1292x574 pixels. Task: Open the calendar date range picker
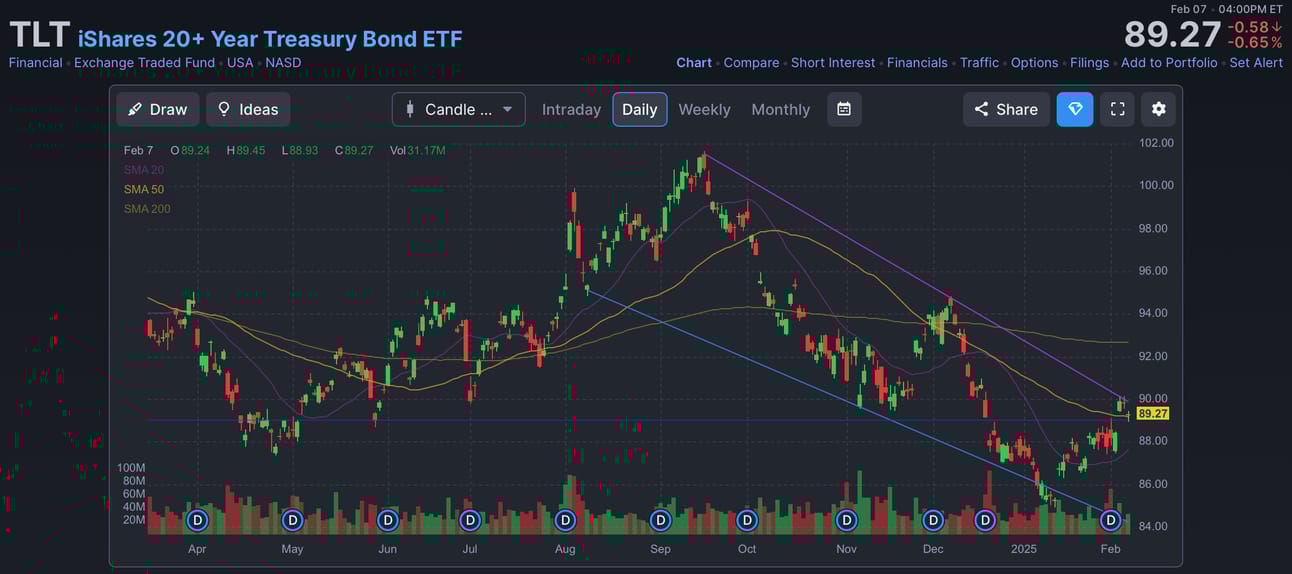coord(844,109)
